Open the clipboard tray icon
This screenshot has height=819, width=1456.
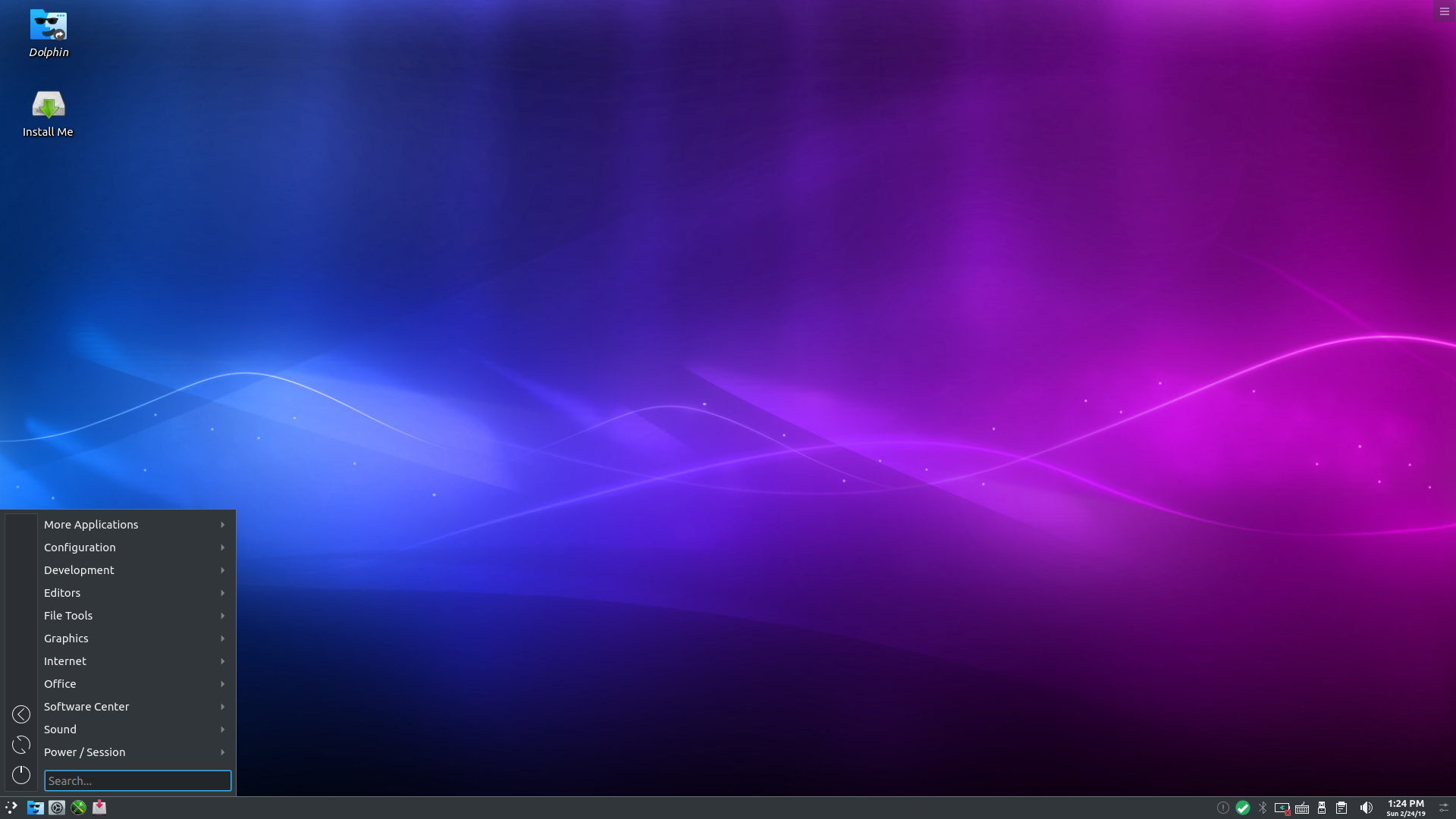click(1341, 808)
